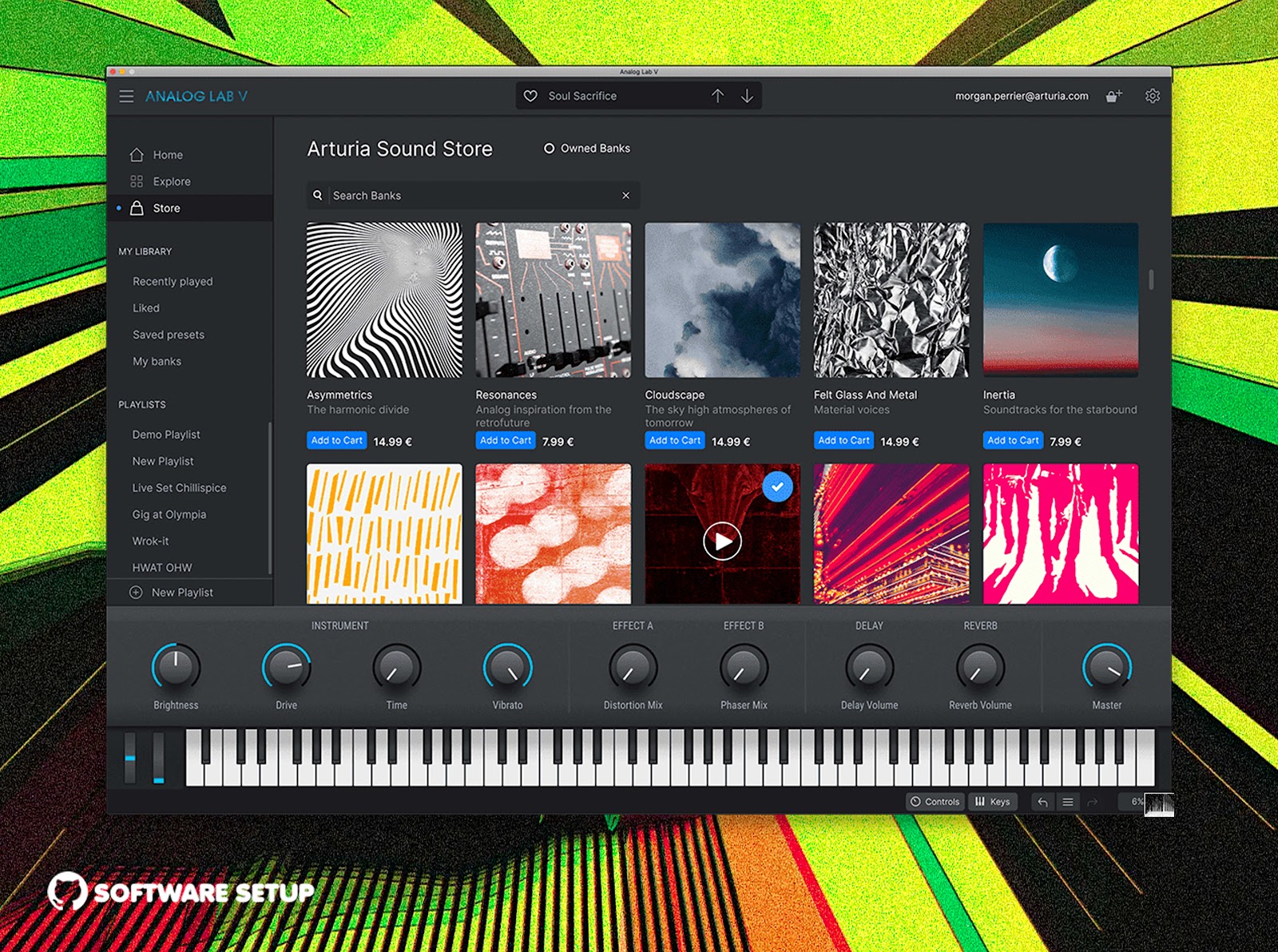Image resolution: width=1278 pixels, height=952 pixels.
Task: Open the HWAT OHW playlist
Action: pos(162,568)
